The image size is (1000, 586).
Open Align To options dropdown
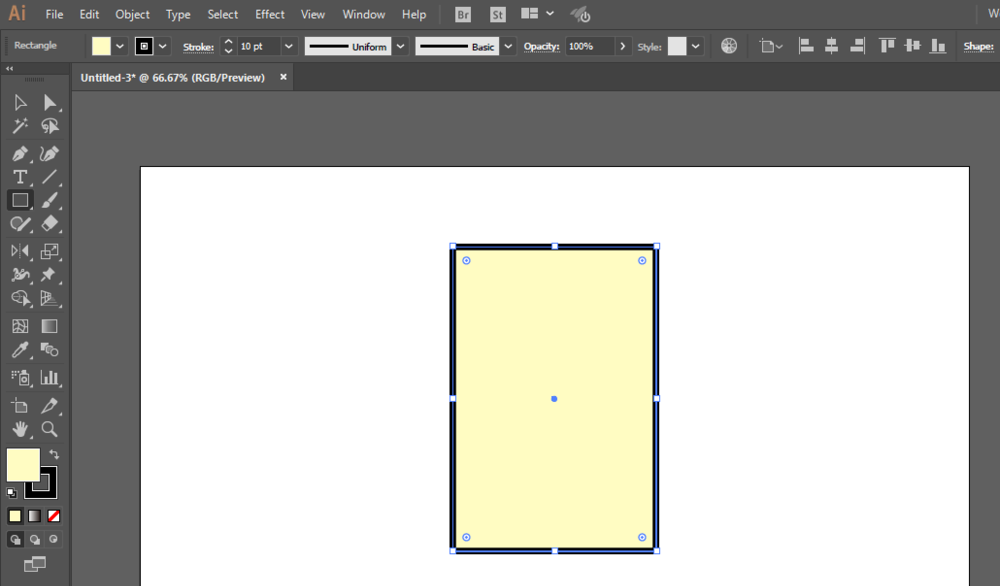coord(771,46)
